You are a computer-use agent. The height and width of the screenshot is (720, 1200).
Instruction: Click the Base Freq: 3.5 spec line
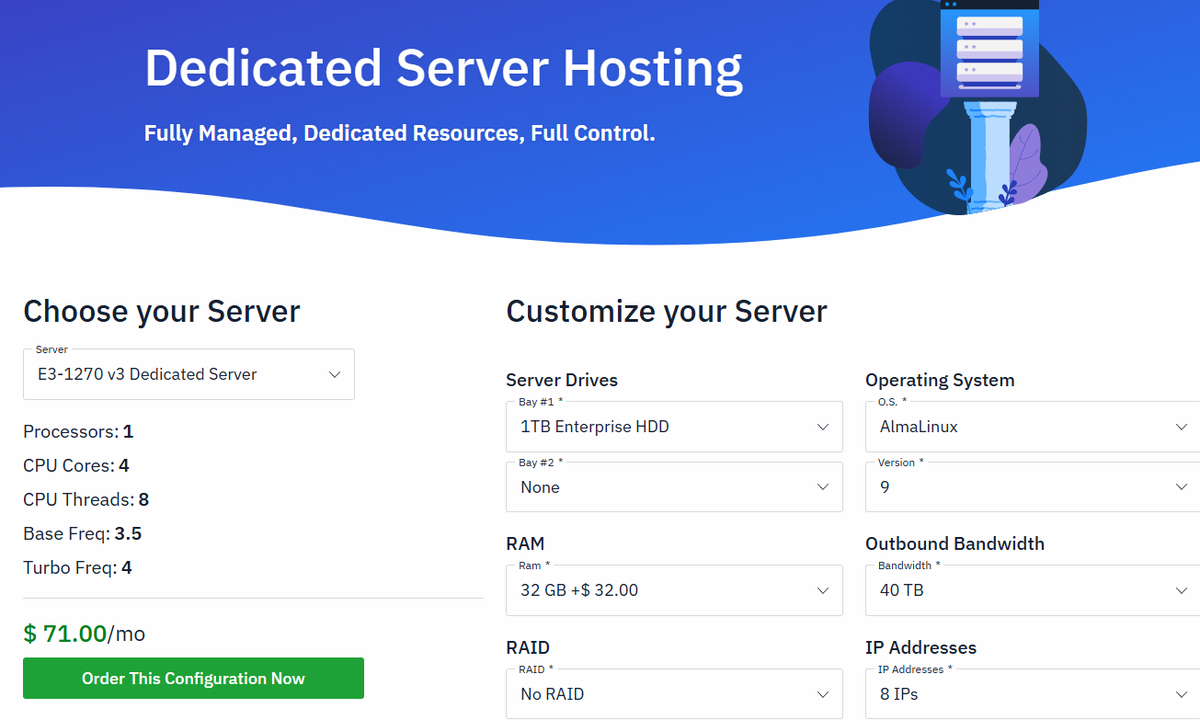coord(82,534)
